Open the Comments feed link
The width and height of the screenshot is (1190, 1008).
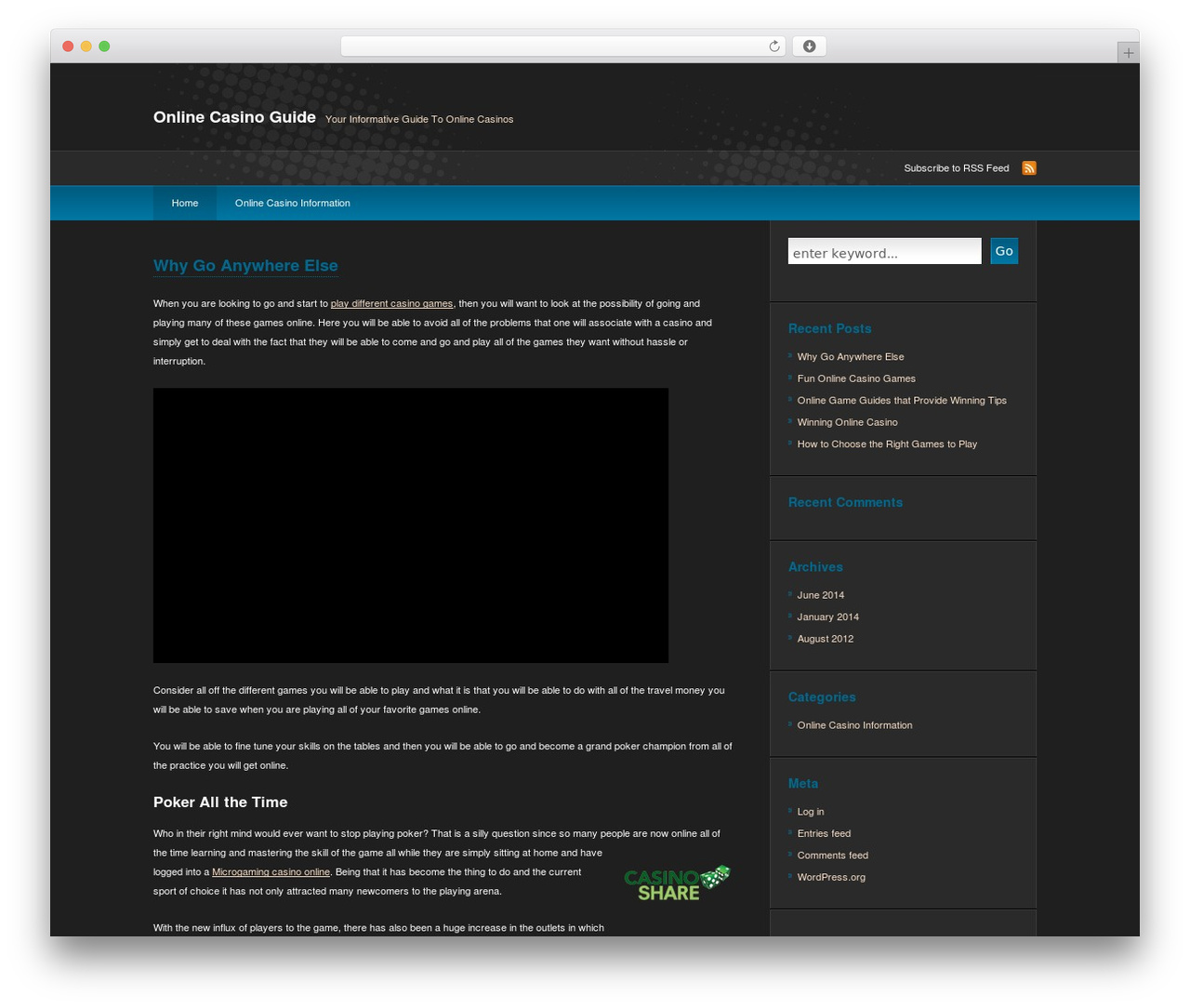(832, 855)
